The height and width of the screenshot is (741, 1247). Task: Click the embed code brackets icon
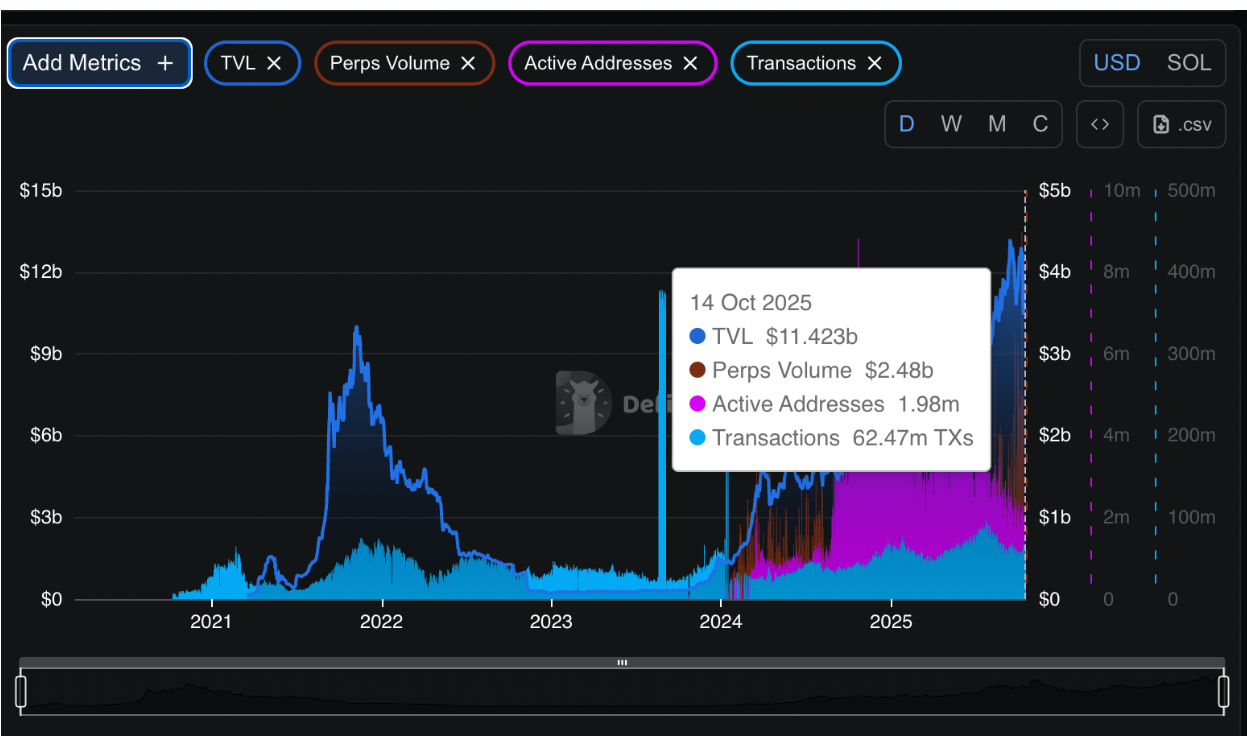click(1100, 124)
